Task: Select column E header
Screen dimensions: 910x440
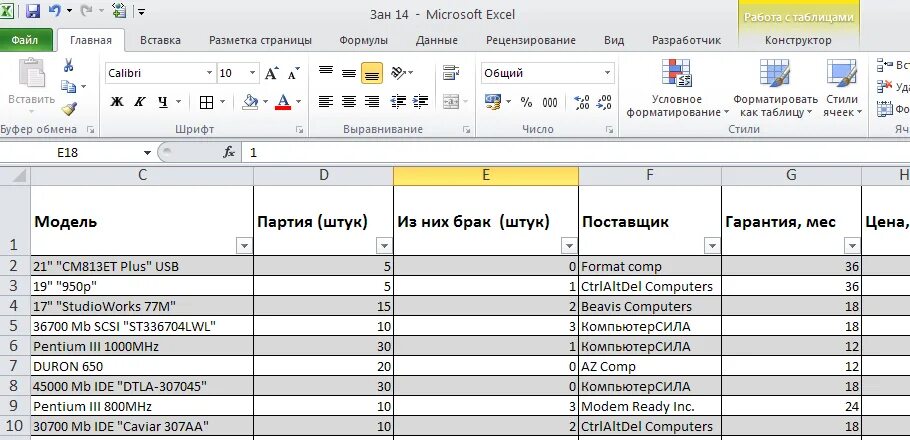Action: point(486,175)
